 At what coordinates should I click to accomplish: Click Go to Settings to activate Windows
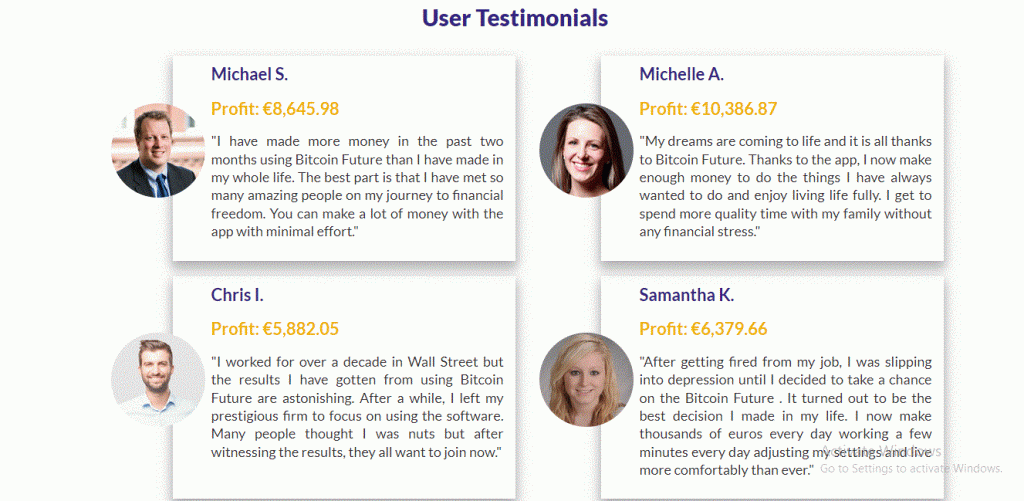911,468
